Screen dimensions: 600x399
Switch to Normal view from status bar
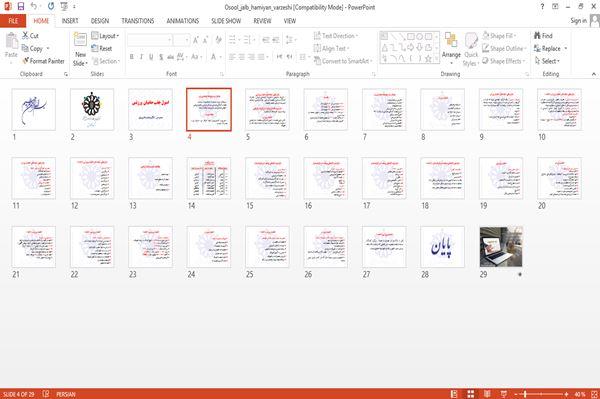(x=454, y=394)
